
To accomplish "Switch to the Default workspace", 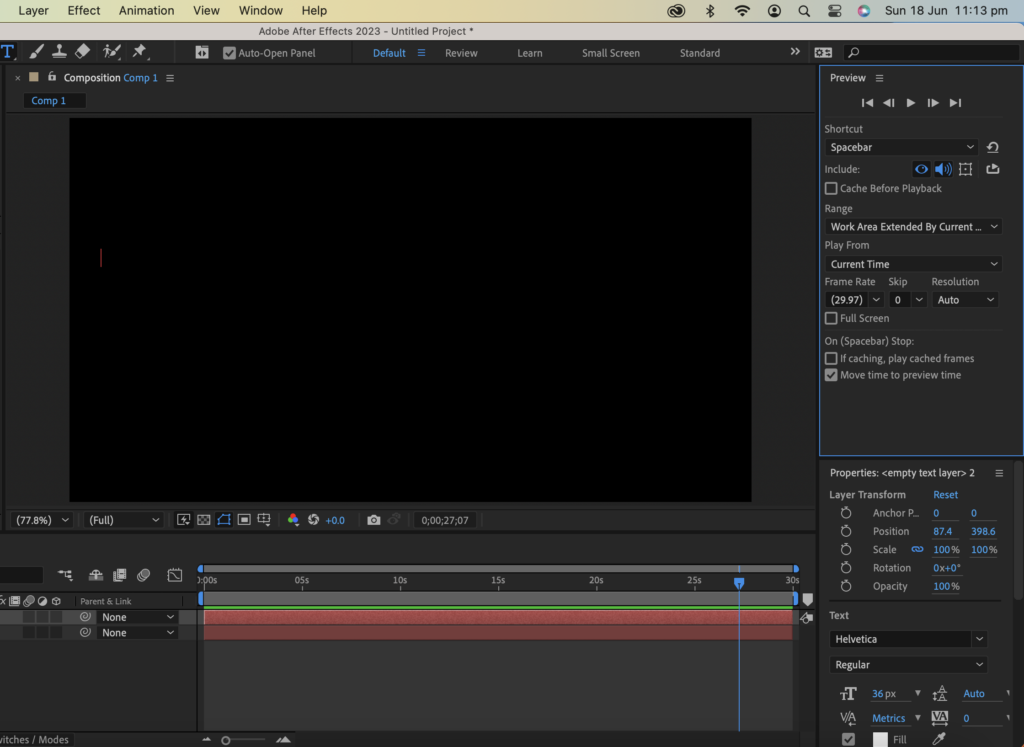I will pos(389,53).
